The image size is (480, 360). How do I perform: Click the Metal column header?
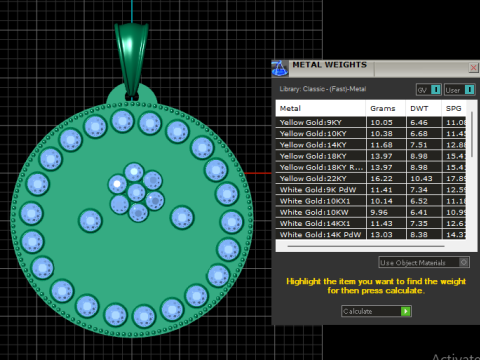[320, 108]
